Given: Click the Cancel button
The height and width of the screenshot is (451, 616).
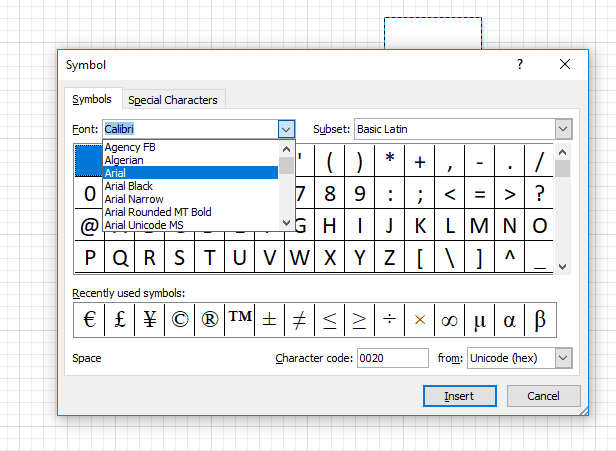Looking at the screenshot, I should [x=543, y=396].
